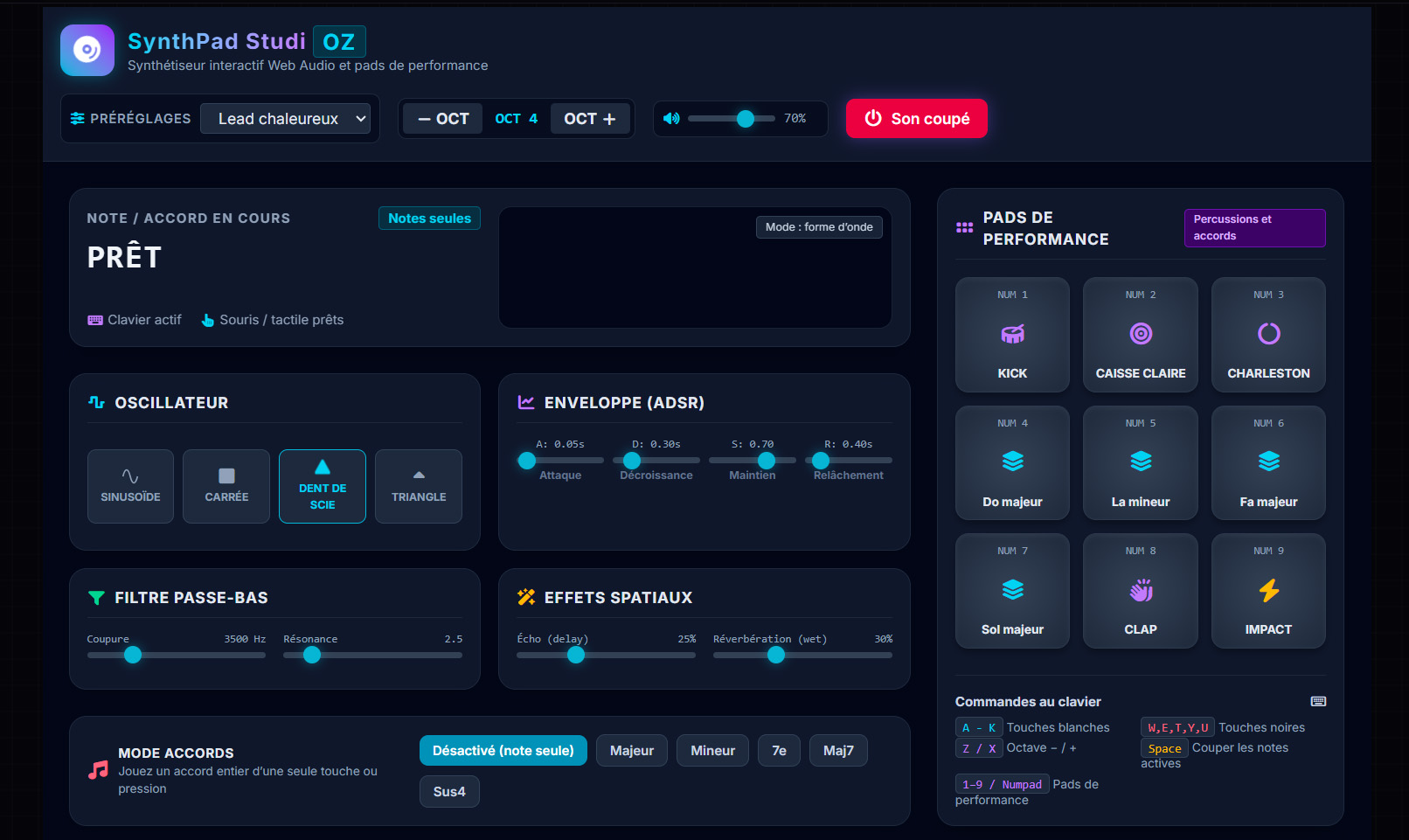1409x840 pixels.
Task: Choose the Majeur chord mode
Action: point(632,751)
